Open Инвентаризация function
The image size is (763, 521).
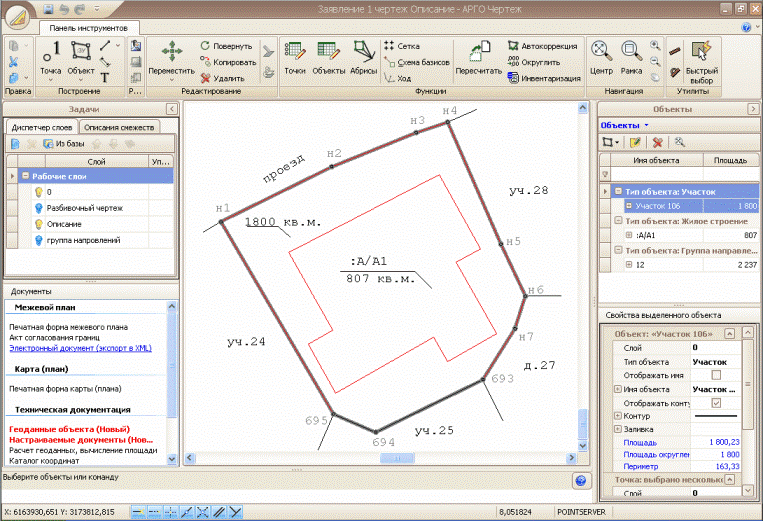click(x=544, y=78)
